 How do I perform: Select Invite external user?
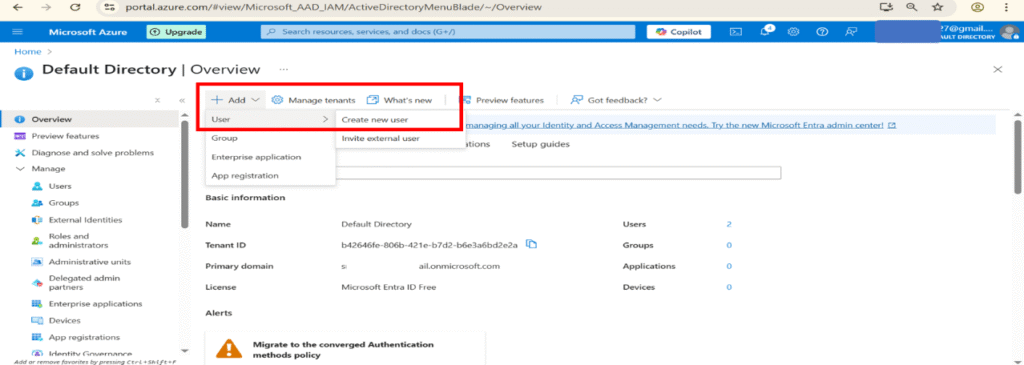click(x=381, y=138)
